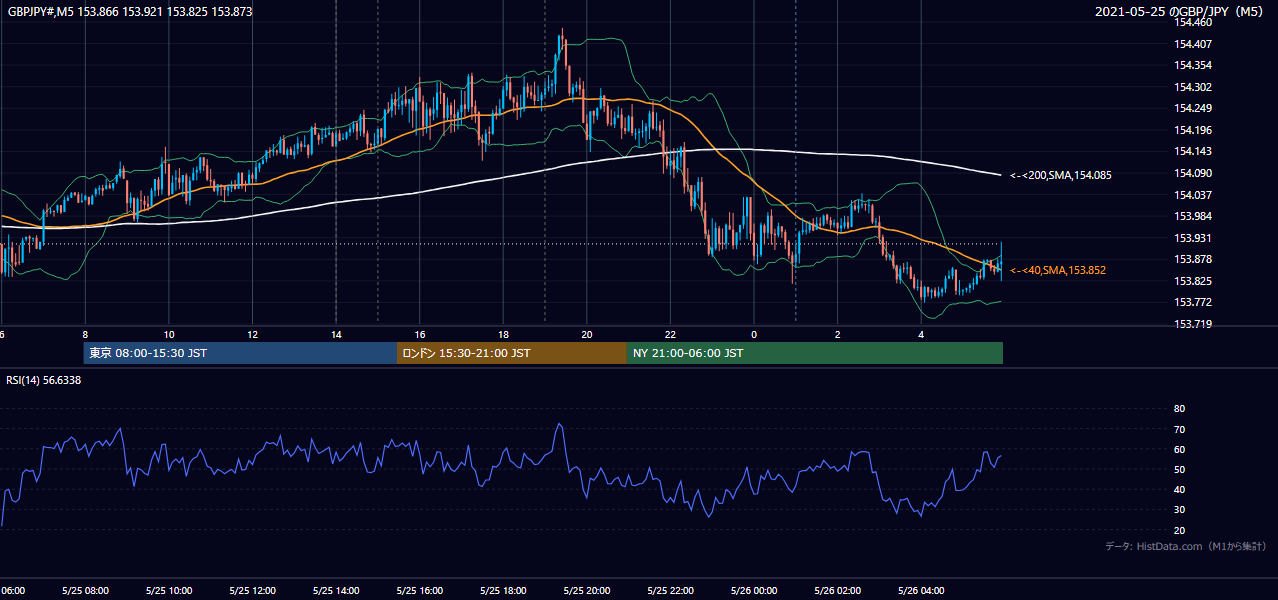Click price axis value 153.719
This screenshot has width=1278, height=600.
pos(1192,324)
